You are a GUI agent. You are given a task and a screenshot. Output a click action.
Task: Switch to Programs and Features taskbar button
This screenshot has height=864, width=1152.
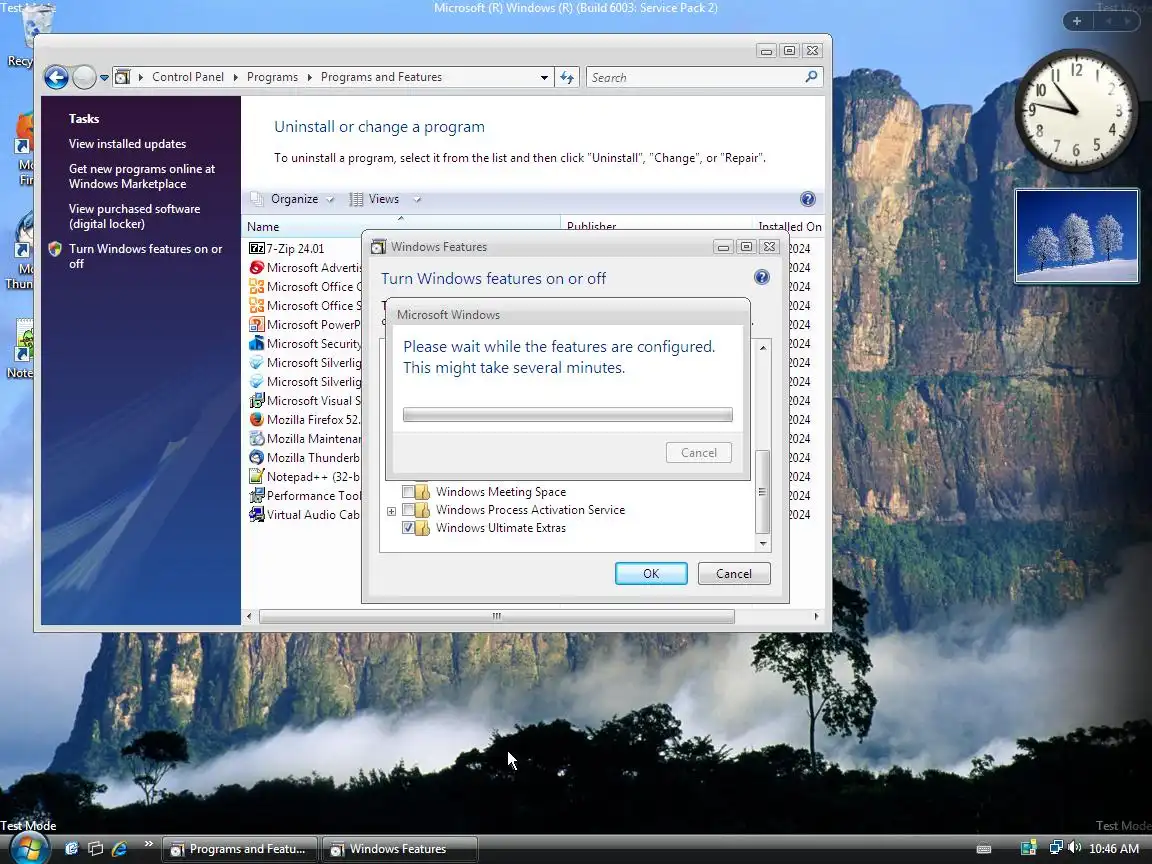tap(239, 849)
